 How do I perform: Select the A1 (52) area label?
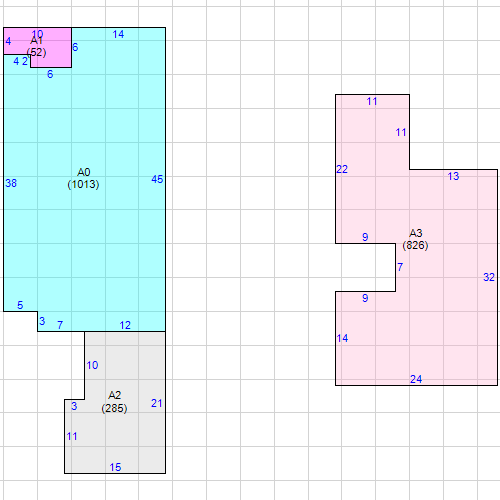(36, 46)
